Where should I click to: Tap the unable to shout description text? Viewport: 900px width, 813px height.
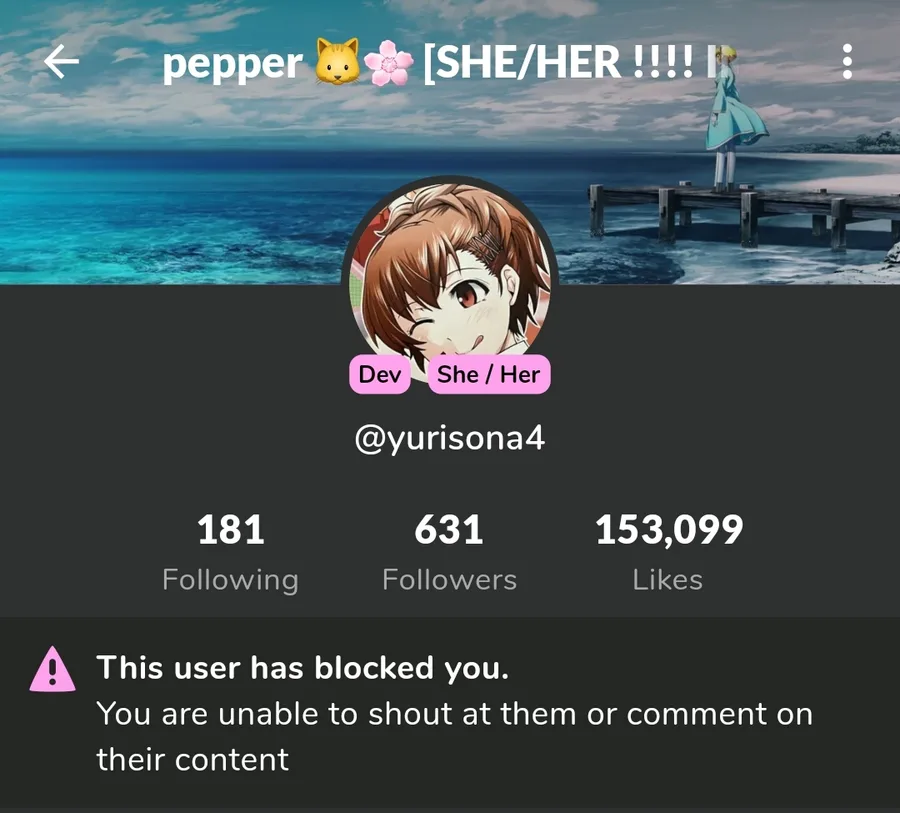[x=454, y=737]
